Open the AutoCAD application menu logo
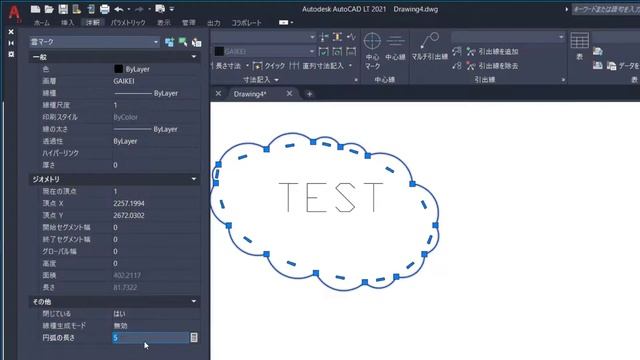Screen dimensions: 640x360 [x=14, y=13]
